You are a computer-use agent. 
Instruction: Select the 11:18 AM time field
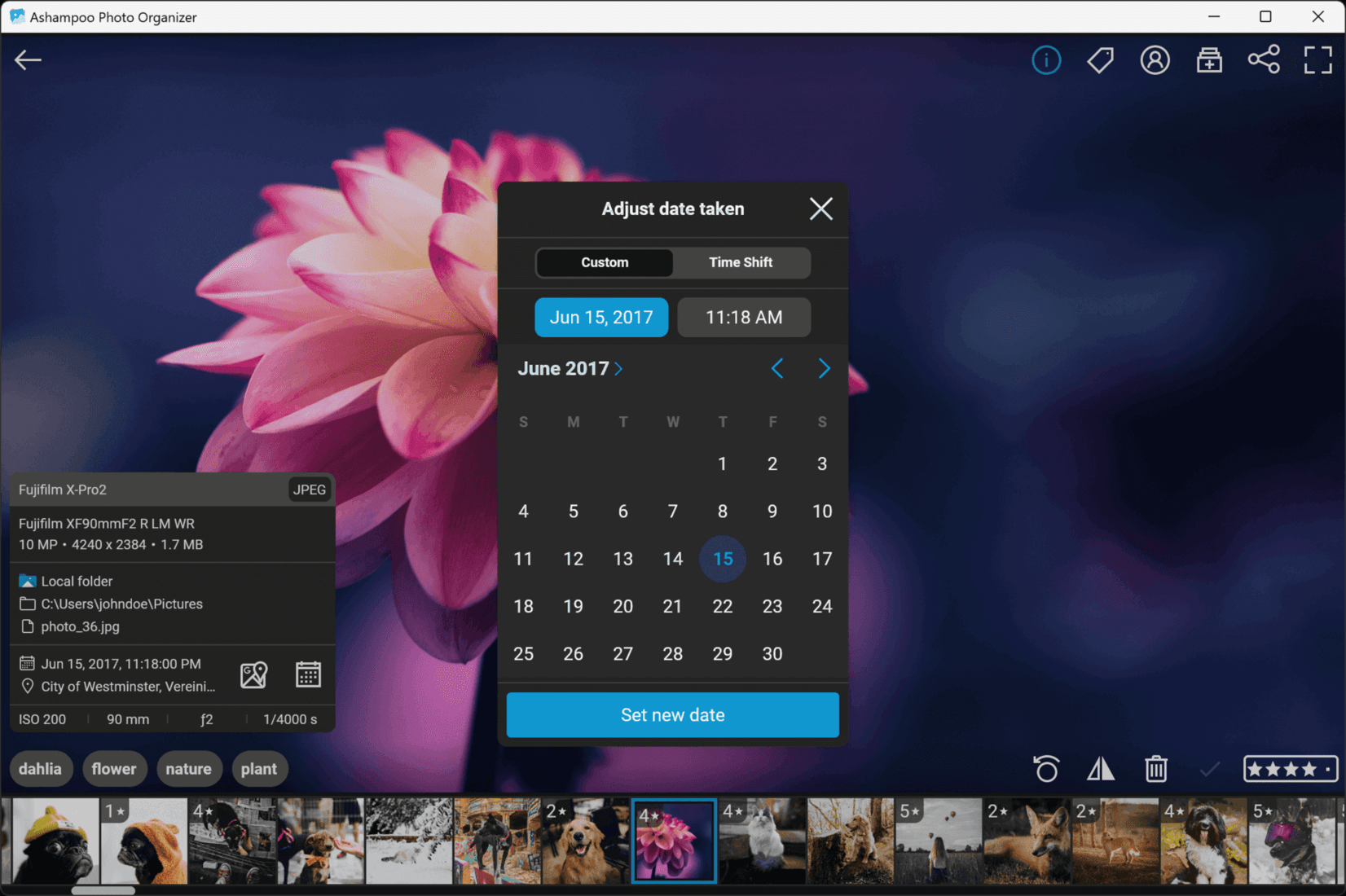744,317
